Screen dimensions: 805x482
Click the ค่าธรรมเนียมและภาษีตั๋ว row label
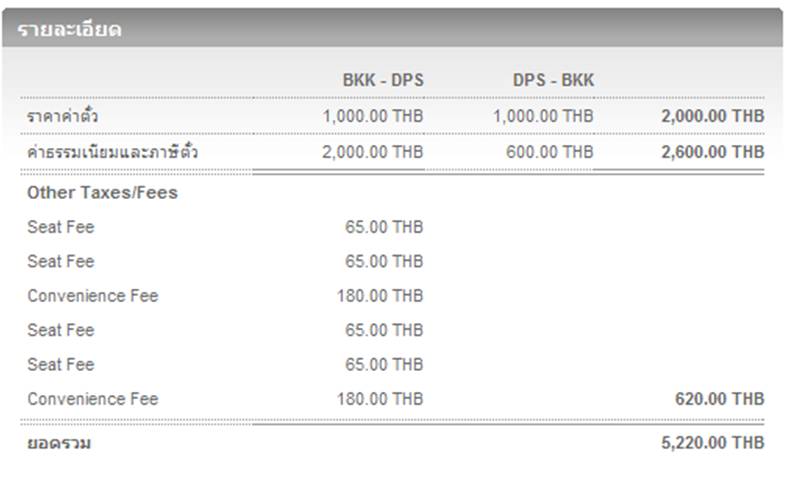coord(112,152)
